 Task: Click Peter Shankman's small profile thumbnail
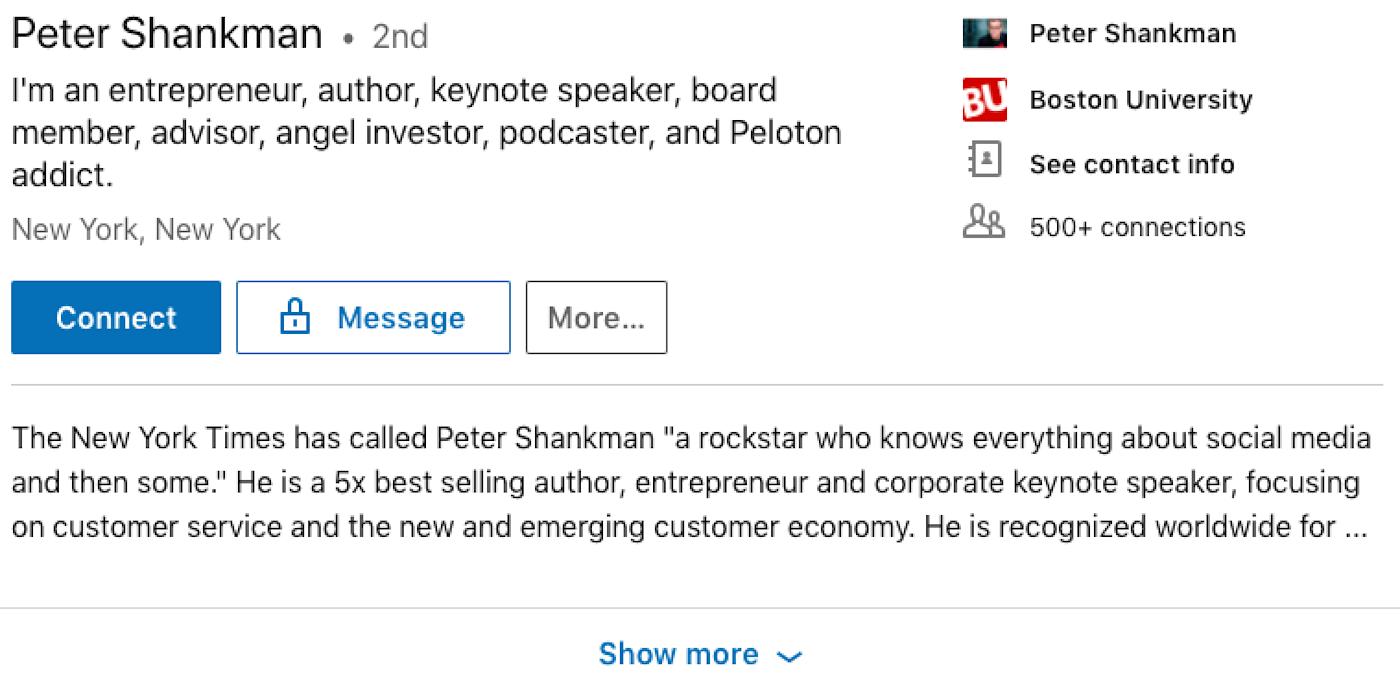tap(984, 33)
